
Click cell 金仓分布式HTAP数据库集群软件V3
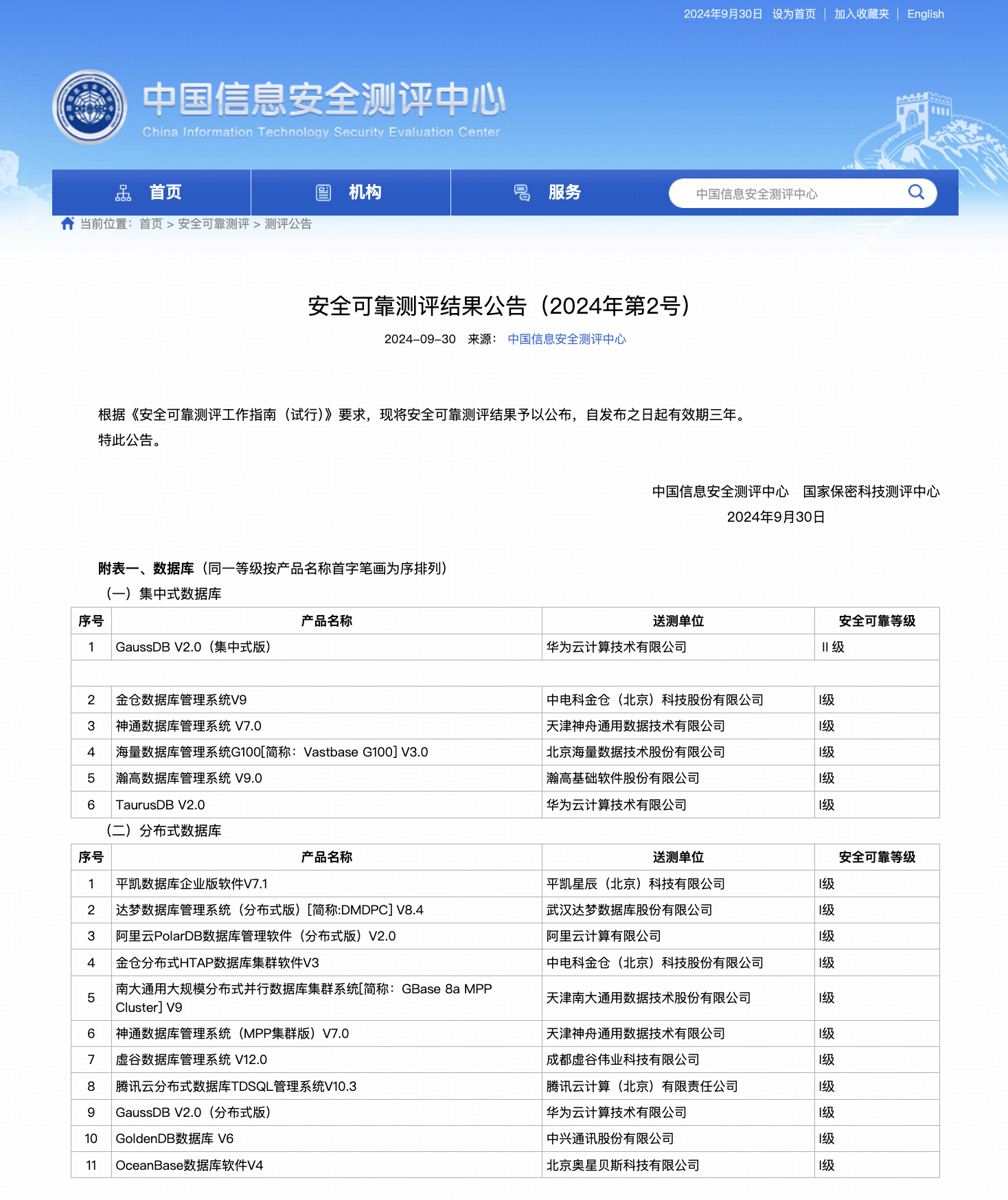pos(327,963)
